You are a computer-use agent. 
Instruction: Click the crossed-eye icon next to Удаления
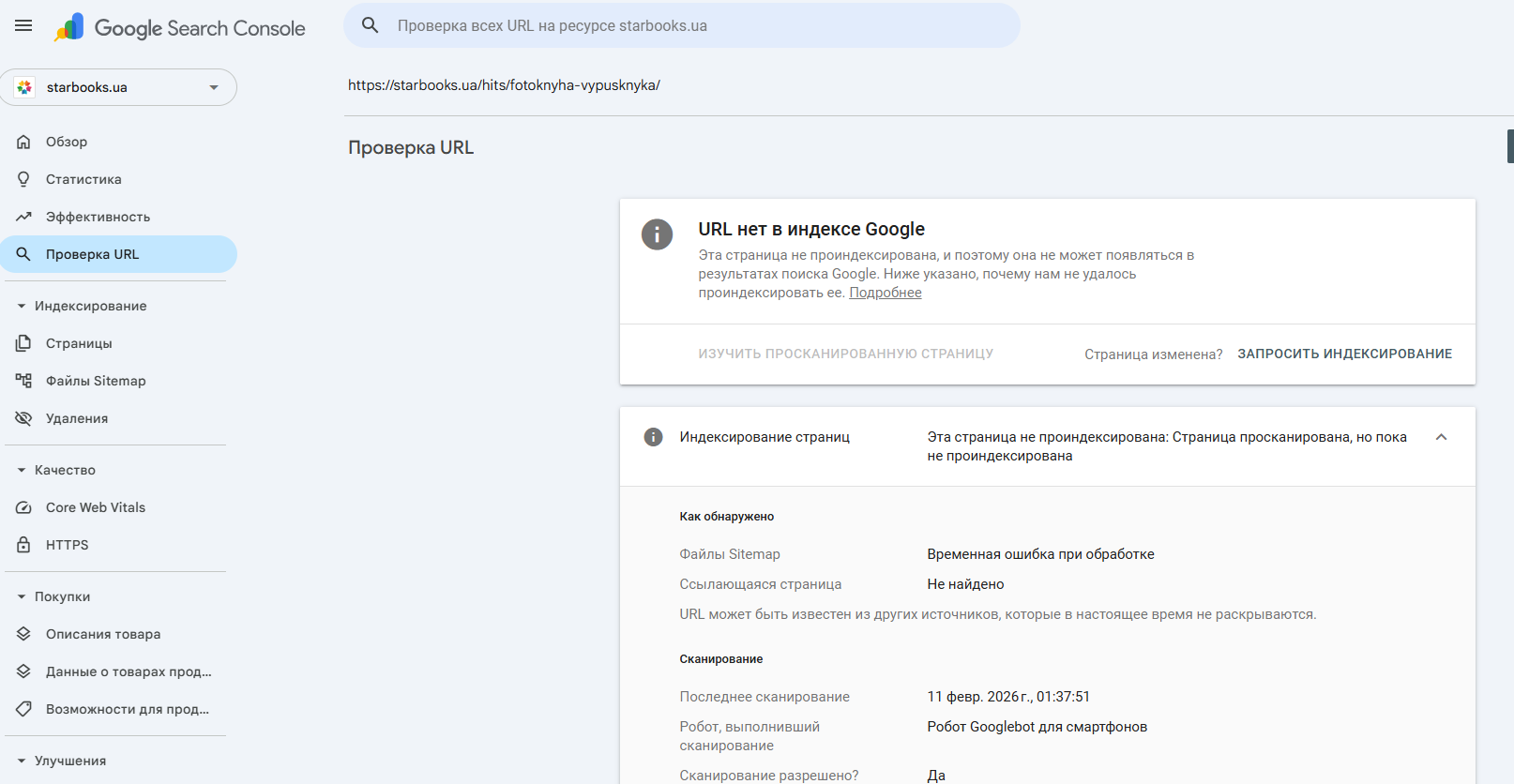pos(23,418)
